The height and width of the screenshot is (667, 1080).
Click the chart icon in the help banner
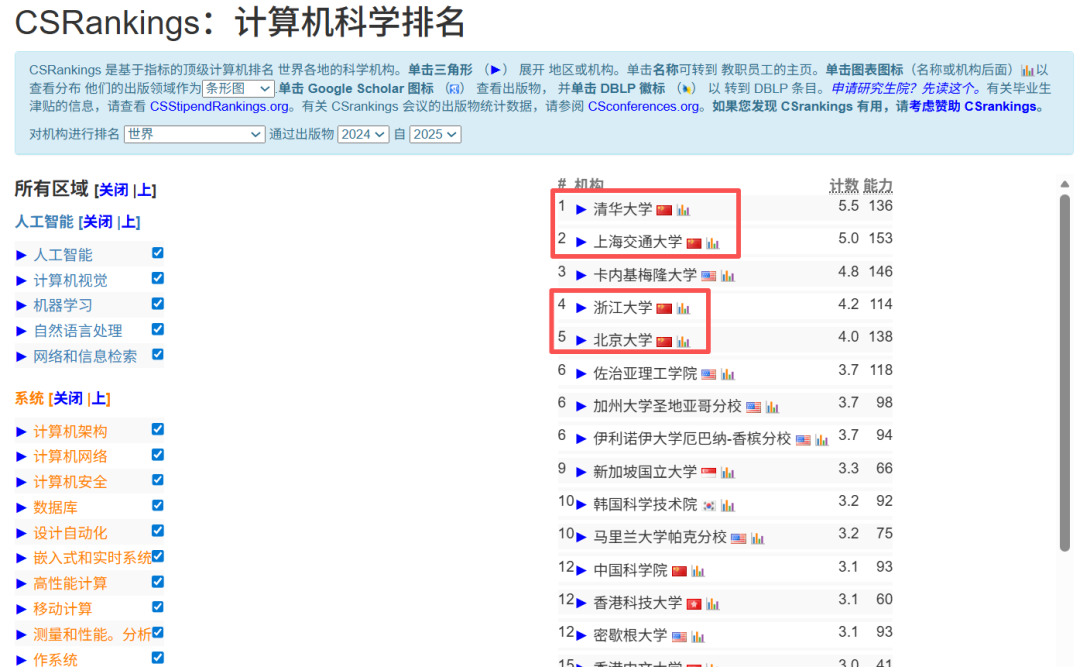point(1027,70)
